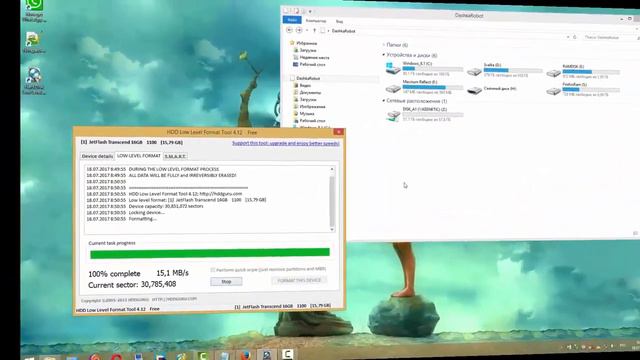Open quick access toolbar dropdown in Explorer title bar
The height and width of the screenshot is (360, 640).
click(310, 11)
